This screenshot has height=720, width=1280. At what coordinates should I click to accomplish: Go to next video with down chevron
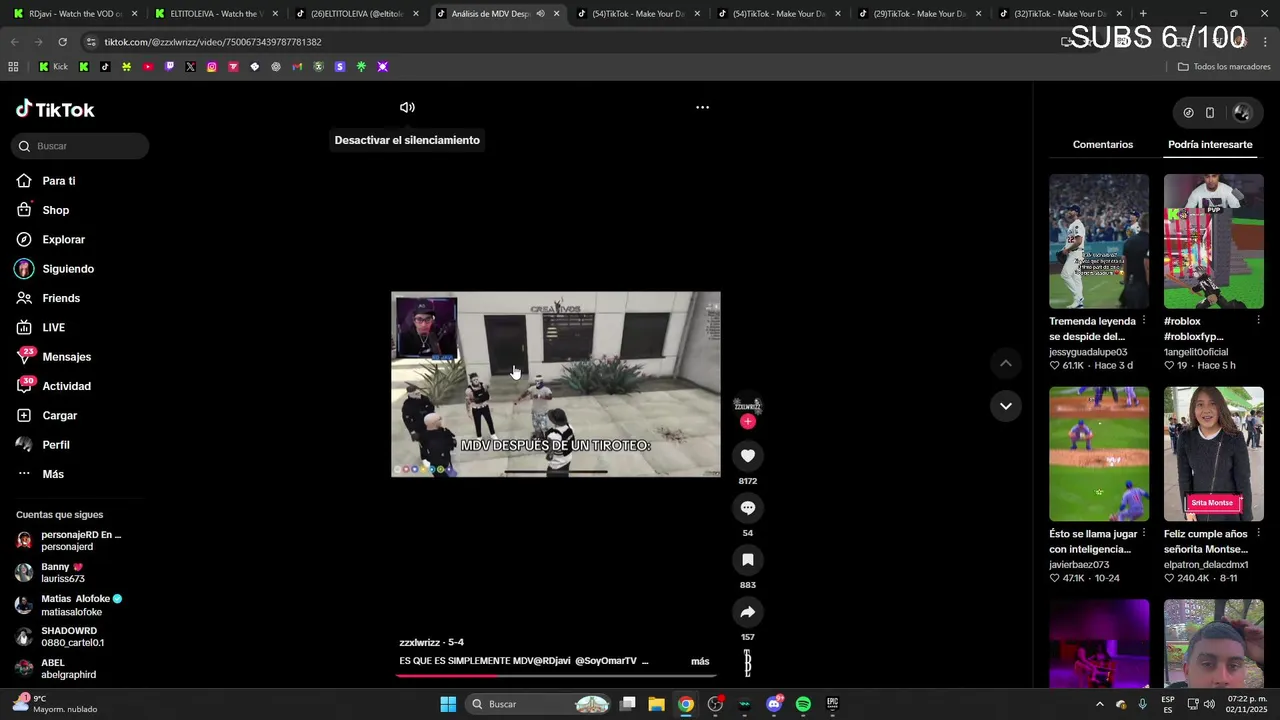[x=1005, y=406]
